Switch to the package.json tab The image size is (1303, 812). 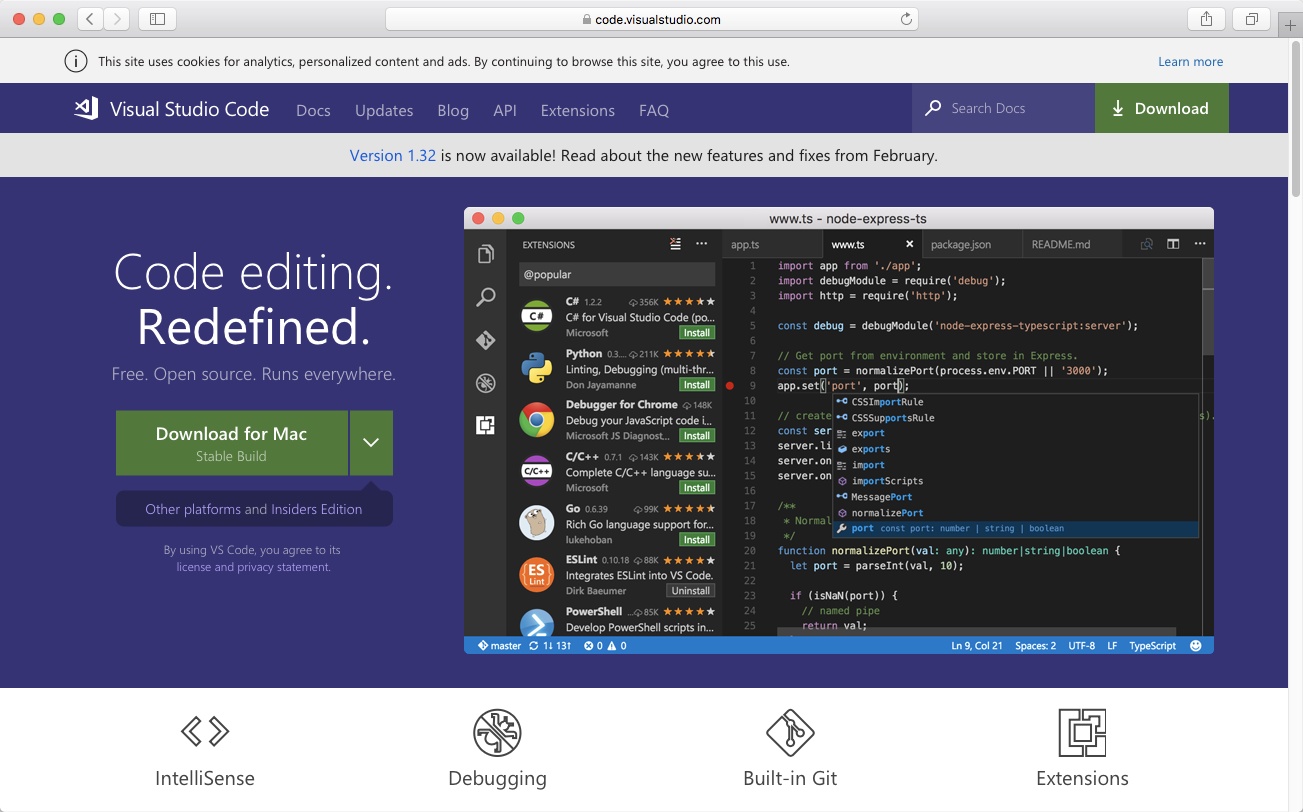click(x=959, y=243)
